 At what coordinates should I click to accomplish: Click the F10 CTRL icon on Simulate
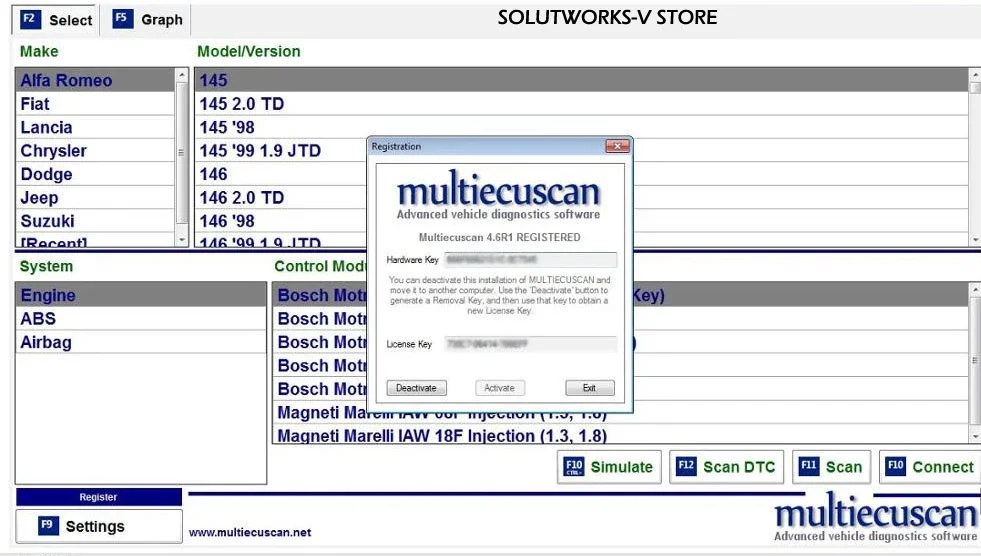(x=574, y=467)
